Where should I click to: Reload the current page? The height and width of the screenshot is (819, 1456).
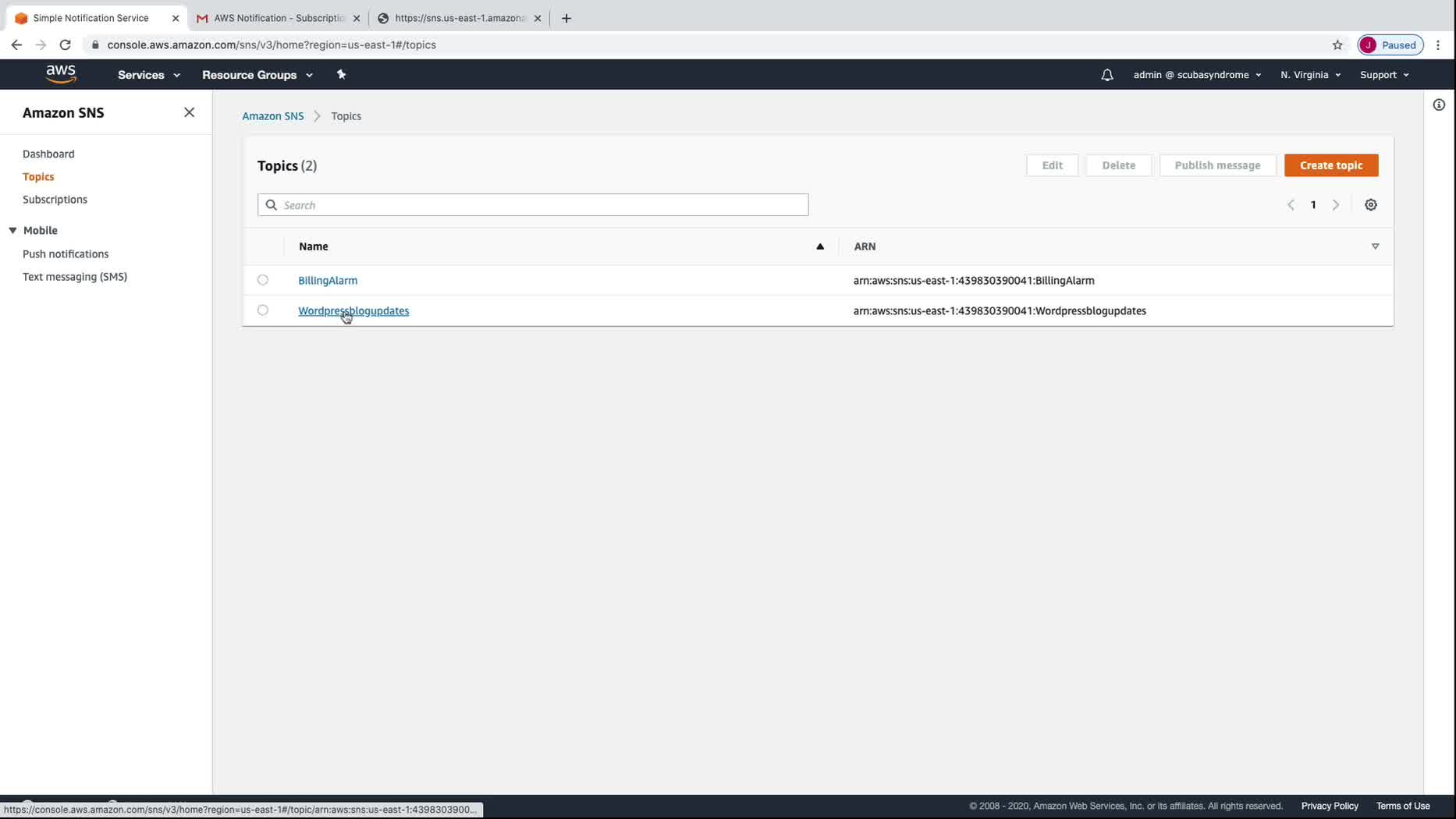(66, 45)
